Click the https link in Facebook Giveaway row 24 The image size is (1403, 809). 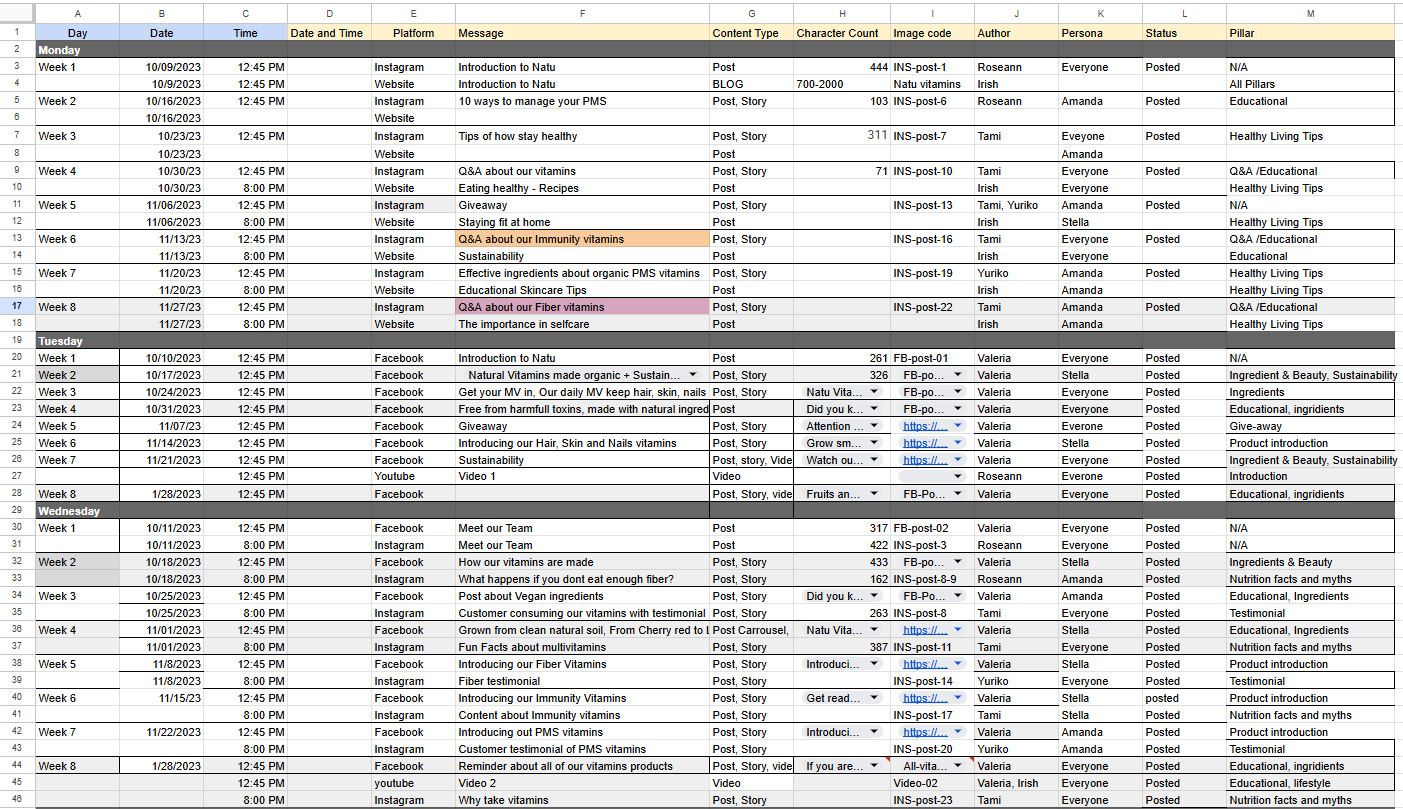point(925,426)
